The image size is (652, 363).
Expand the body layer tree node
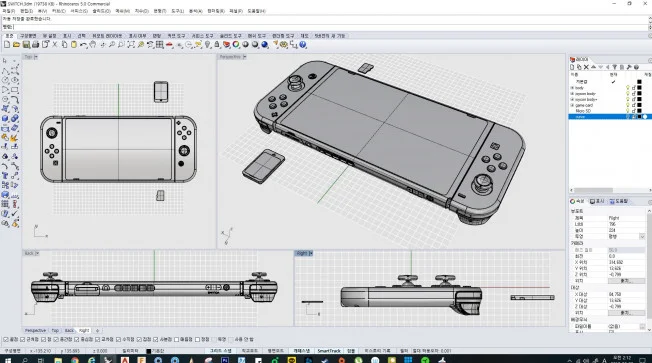[572, 88]
